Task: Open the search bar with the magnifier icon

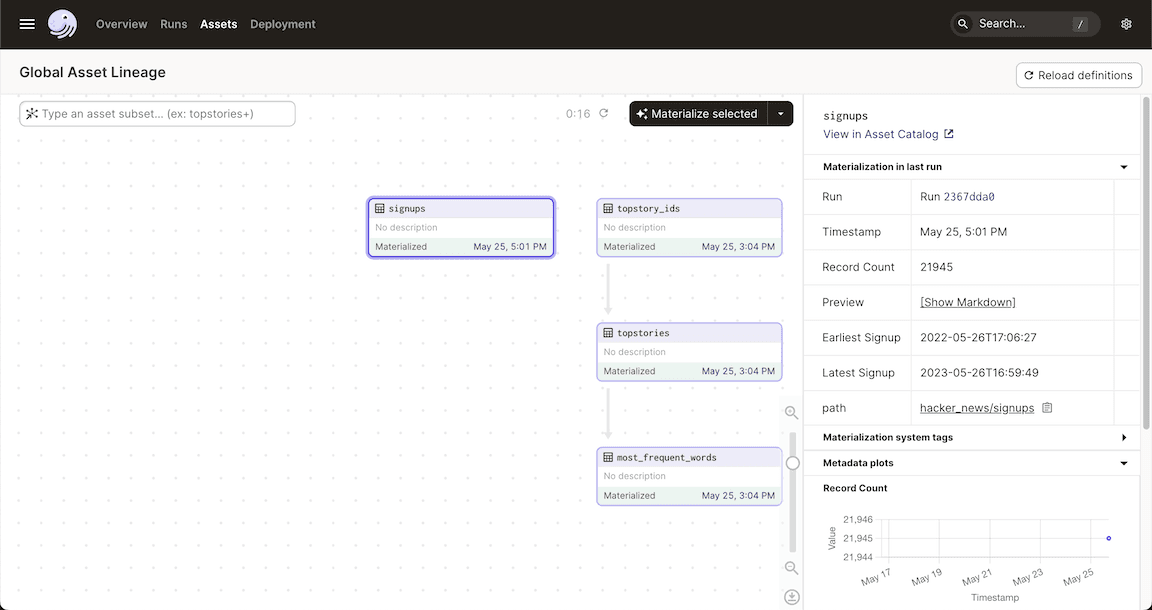Action: (961, 23)
